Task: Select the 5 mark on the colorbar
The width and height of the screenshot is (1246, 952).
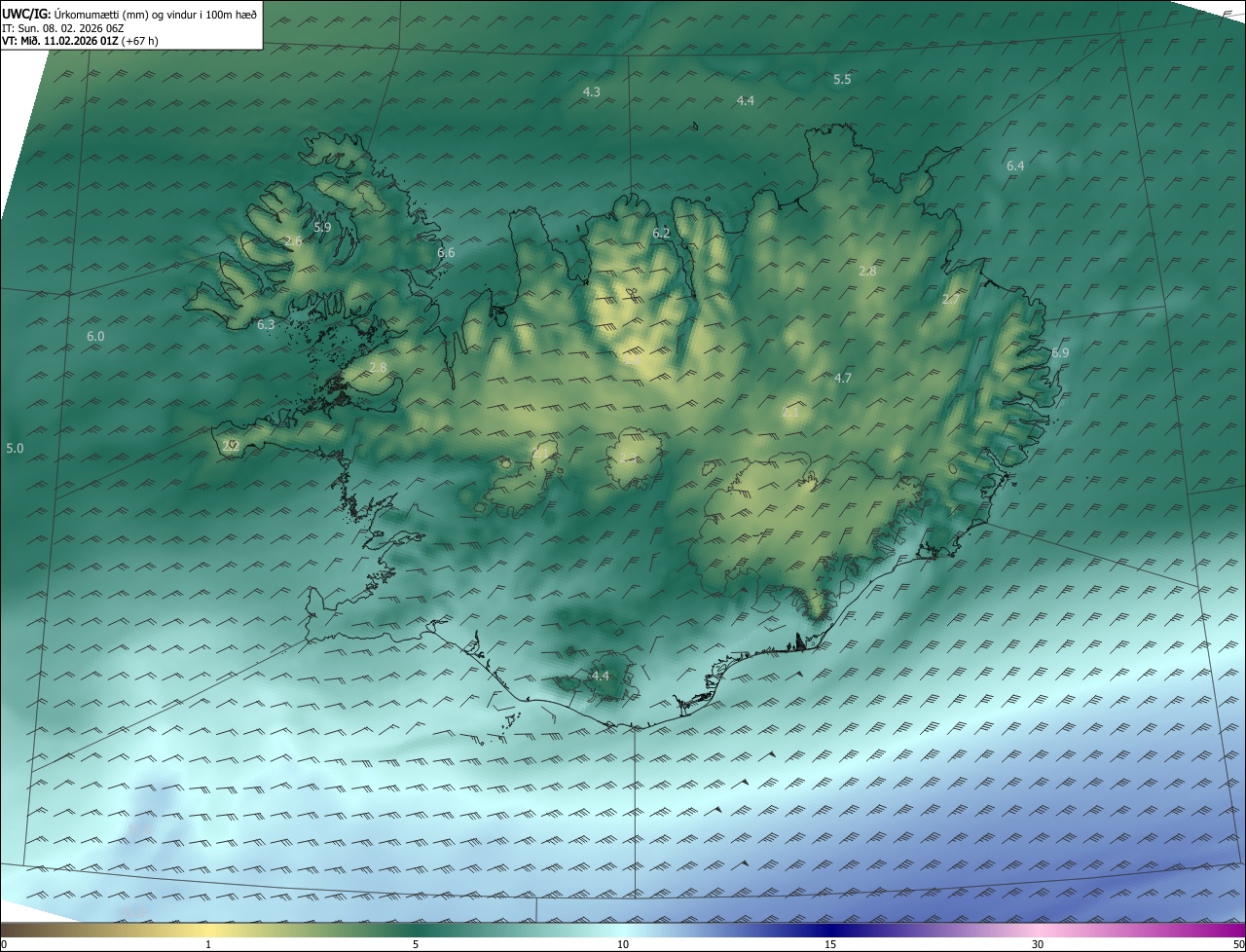Action: point(416,944)
